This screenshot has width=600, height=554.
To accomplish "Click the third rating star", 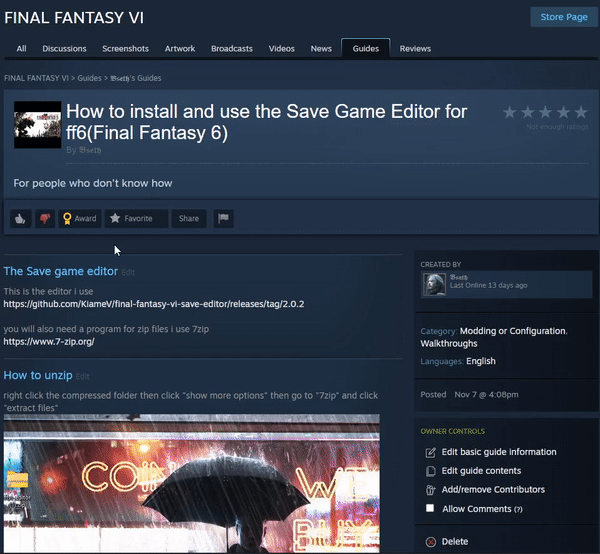I will coord(545,112).
